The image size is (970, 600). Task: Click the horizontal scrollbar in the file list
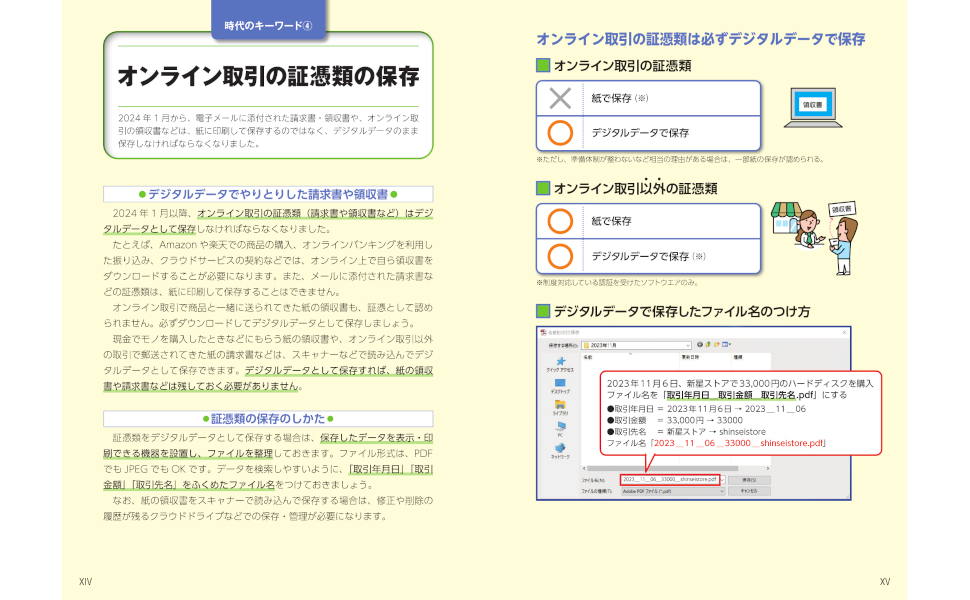(x=662, y=468)
